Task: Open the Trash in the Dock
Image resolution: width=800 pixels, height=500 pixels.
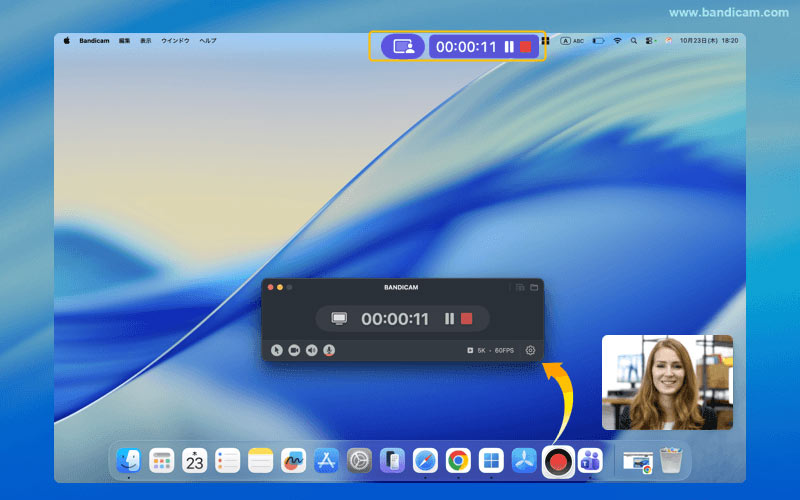Action: coord(670,461)
